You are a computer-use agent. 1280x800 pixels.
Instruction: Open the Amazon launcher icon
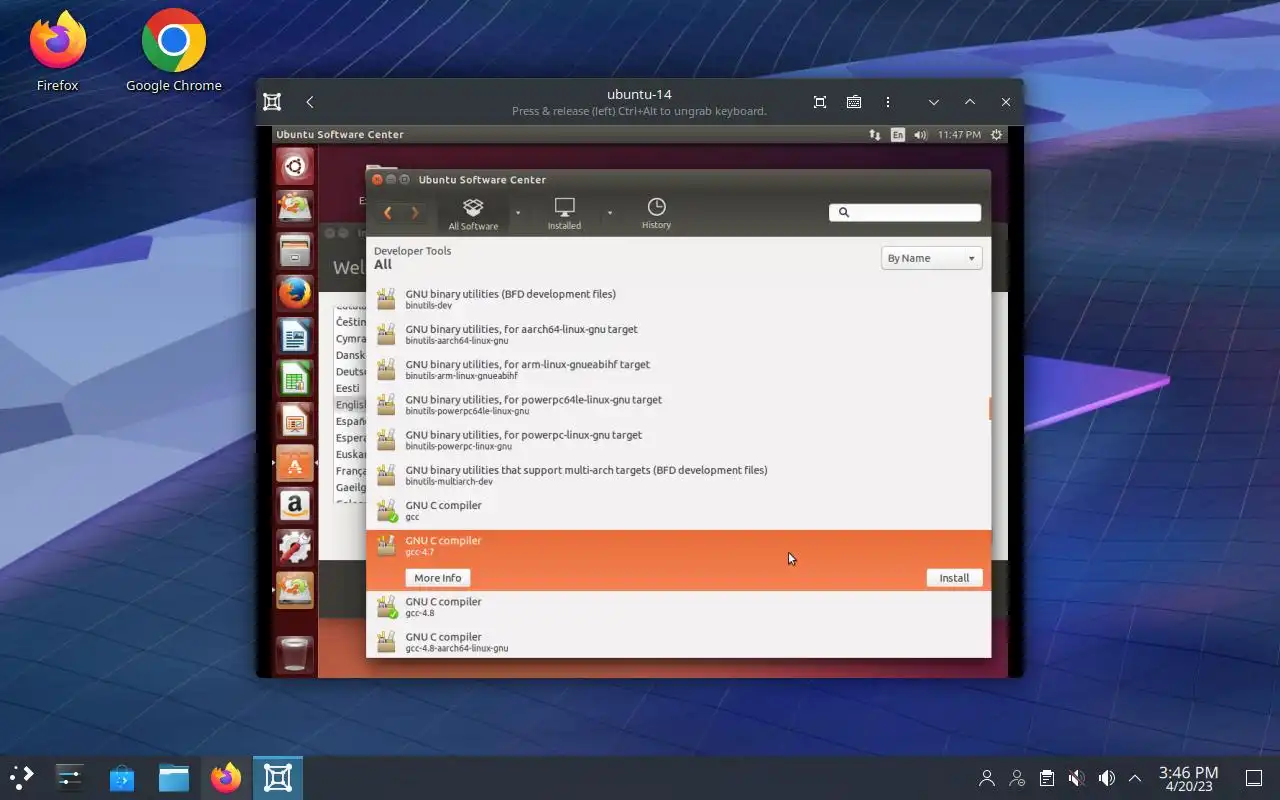pyautogui.click(x=295, y=505)
